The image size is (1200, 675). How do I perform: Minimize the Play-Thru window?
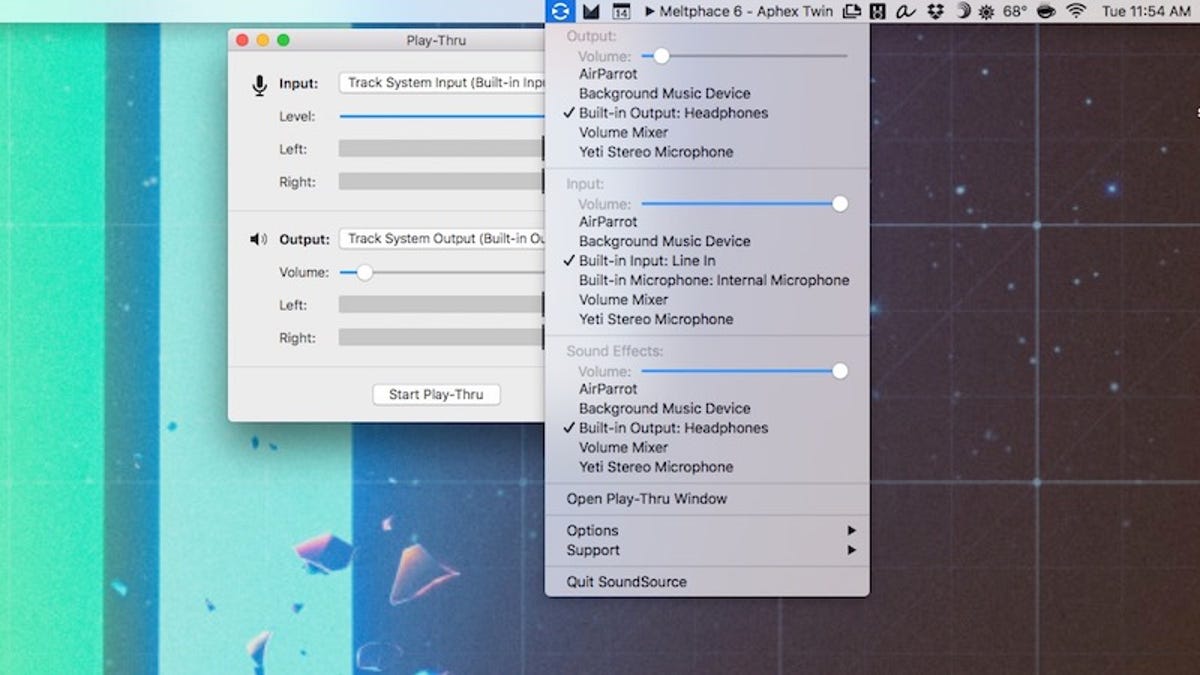coord(263,40)
